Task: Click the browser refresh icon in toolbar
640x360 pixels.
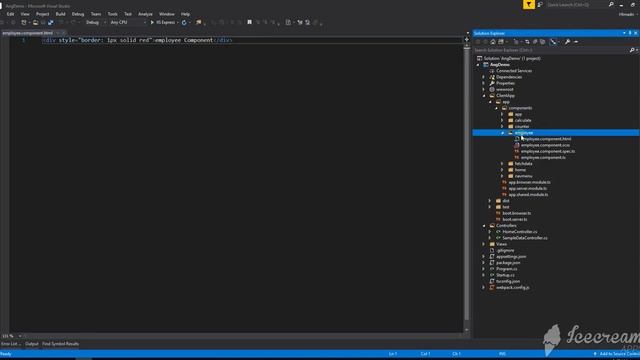Action: pos(184,22)
